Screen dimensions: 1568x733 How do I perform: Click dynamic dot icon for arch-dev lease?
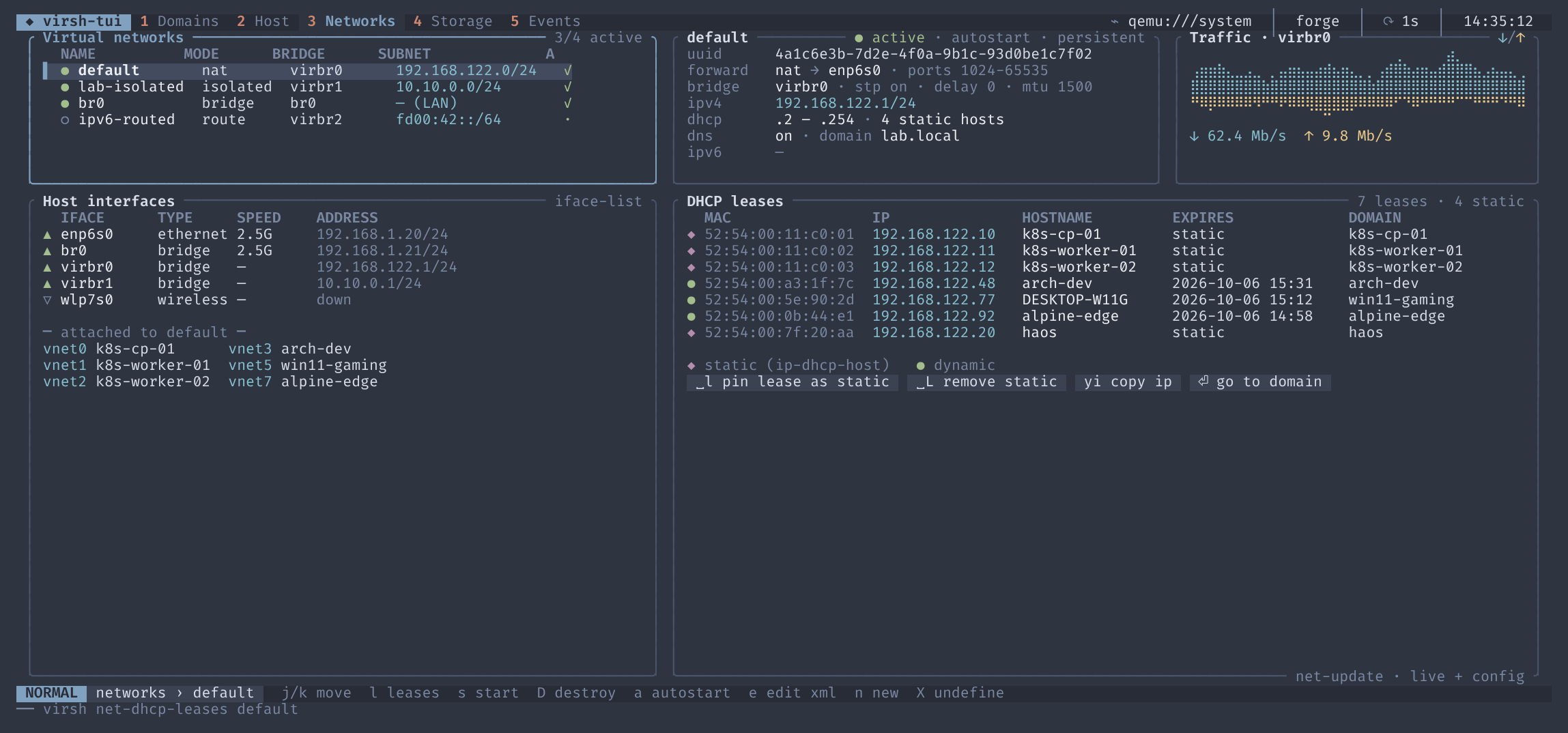point(692,283)
